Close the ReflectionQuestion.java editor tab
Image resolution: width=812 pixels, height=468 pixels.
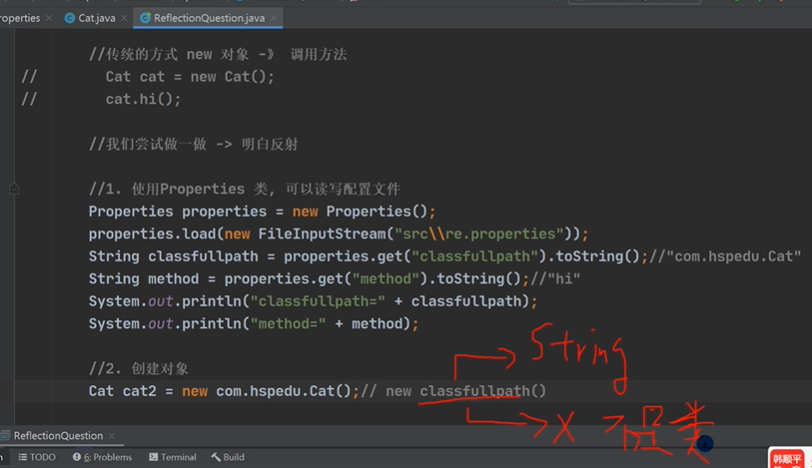(x=274, y=18)
